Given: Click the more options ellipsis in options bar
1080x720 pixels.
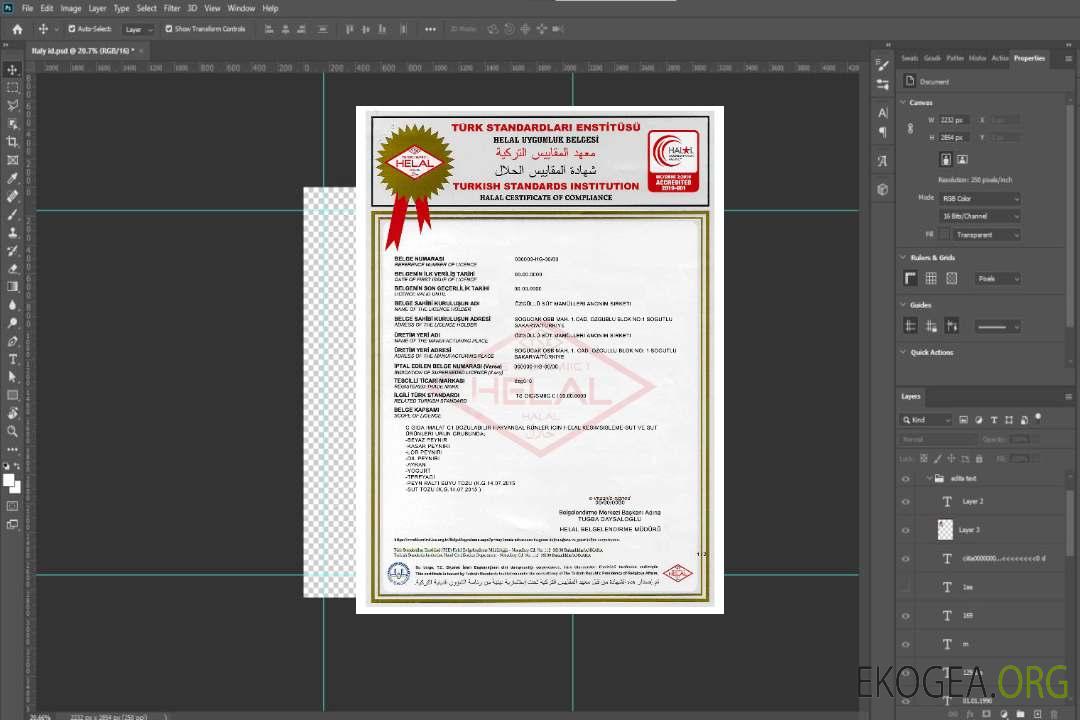Looking at the screenshot, I should (430, 29).
